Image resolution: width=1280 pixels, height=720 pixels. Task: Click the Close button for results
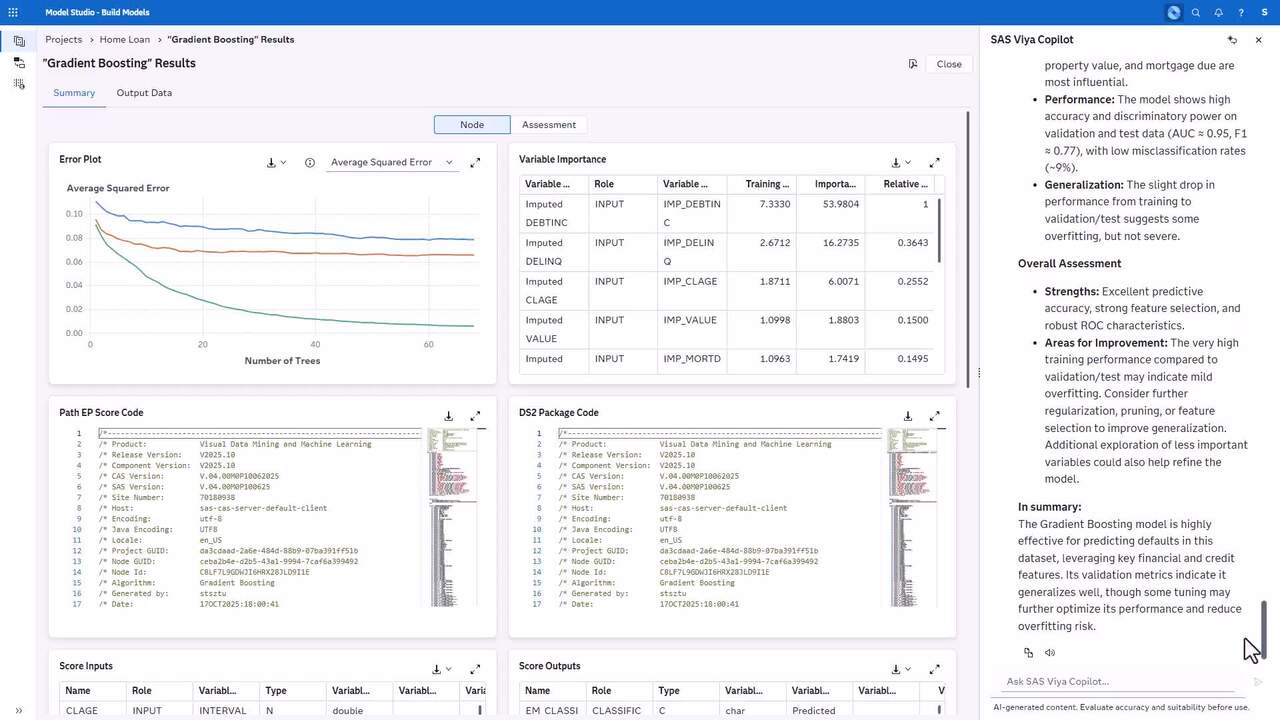[948, 64]
